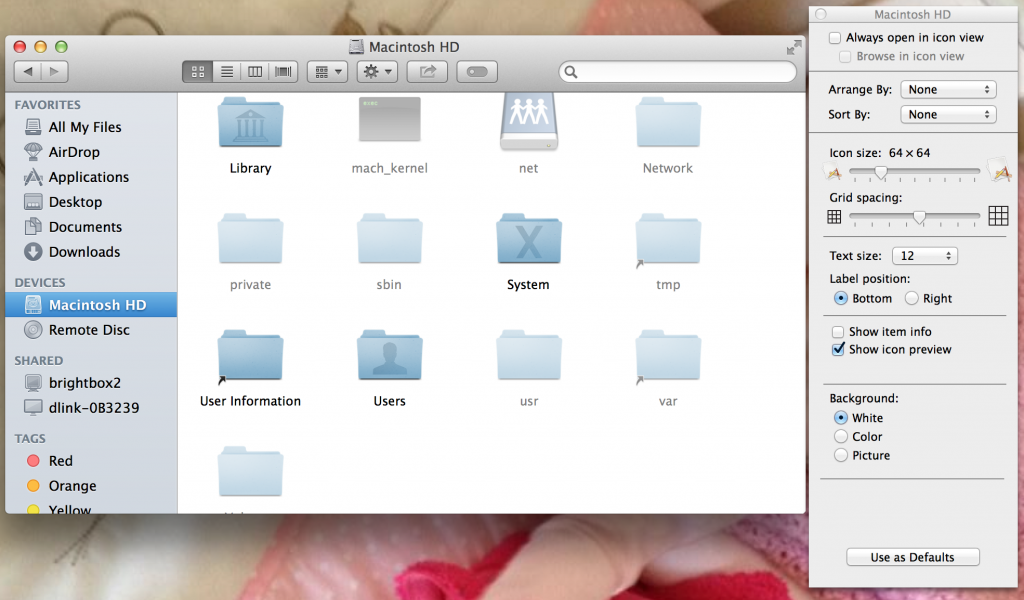Go back with the left arrow button
Image resolution: width=1024 pixels, height=600 pixels.
(27, 72)
